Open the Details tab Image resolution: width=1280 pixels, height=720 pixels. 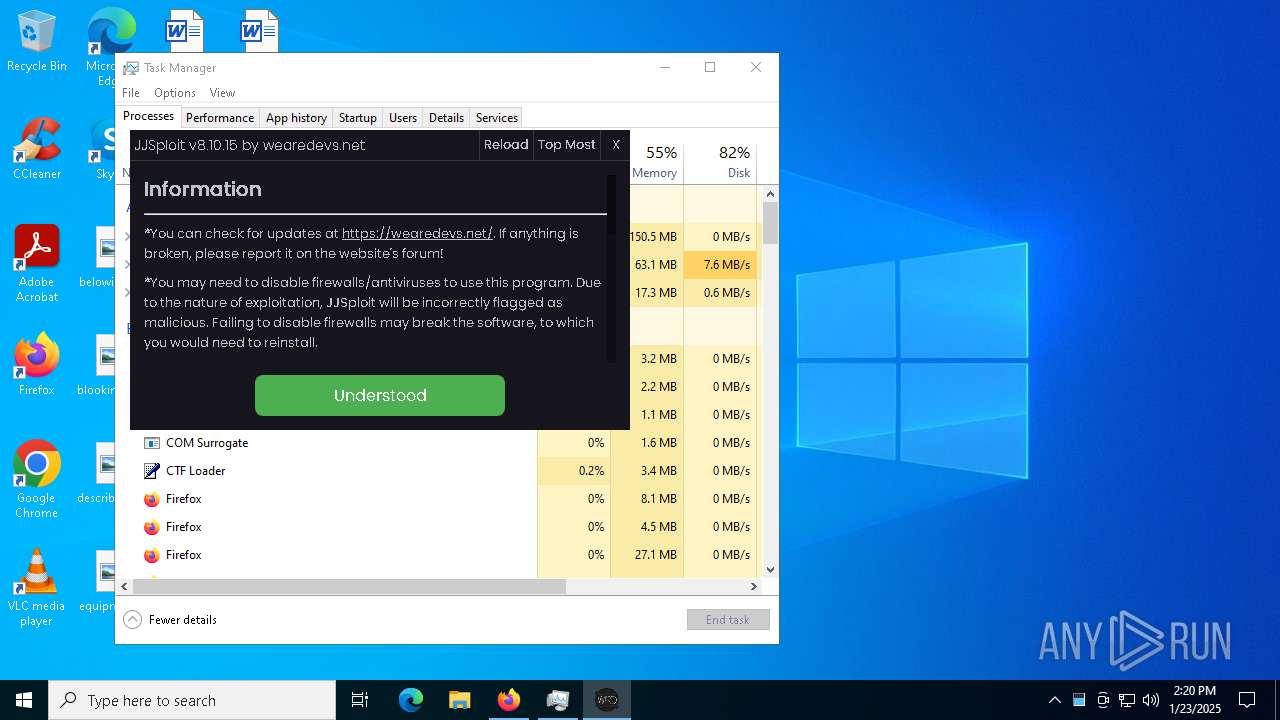point(446,118)
